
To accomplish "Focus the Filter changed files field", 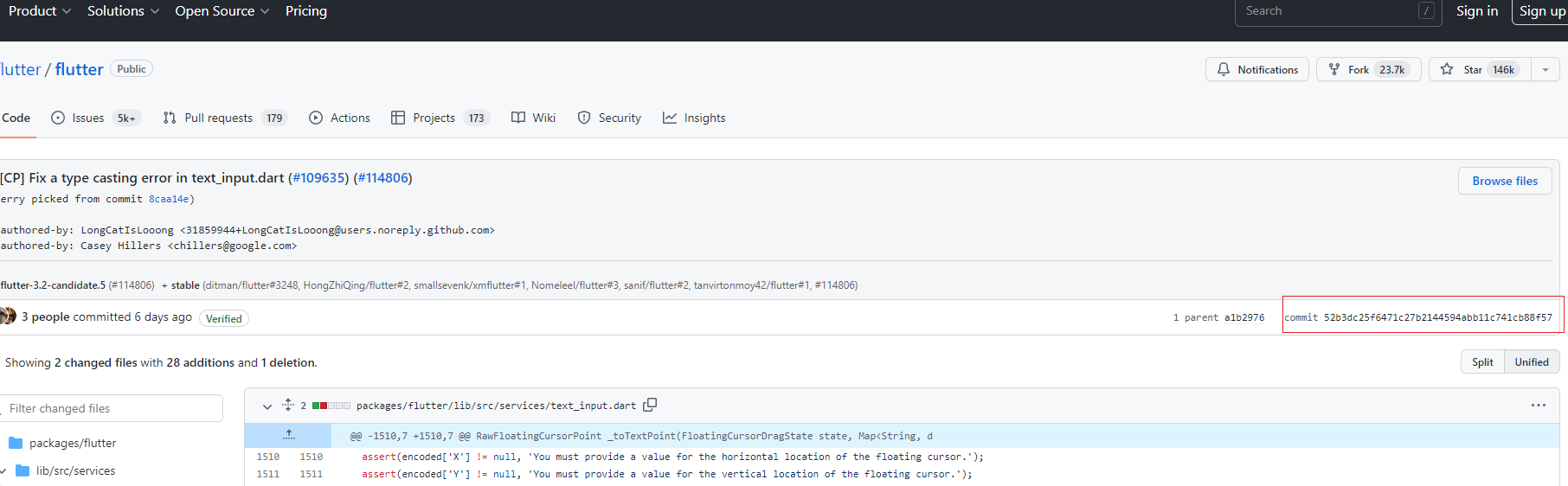I will (x=111, y=408).
